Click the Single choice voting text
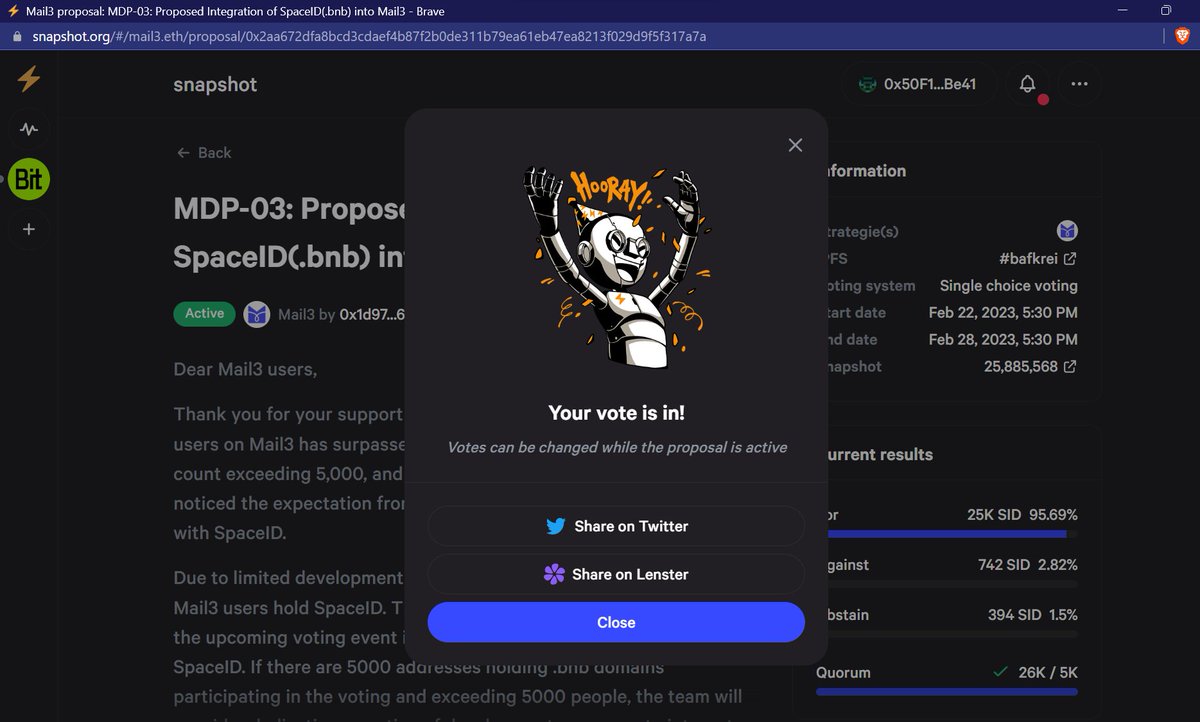Viewport: 1200px width, 722px height. pos(1009,285)
